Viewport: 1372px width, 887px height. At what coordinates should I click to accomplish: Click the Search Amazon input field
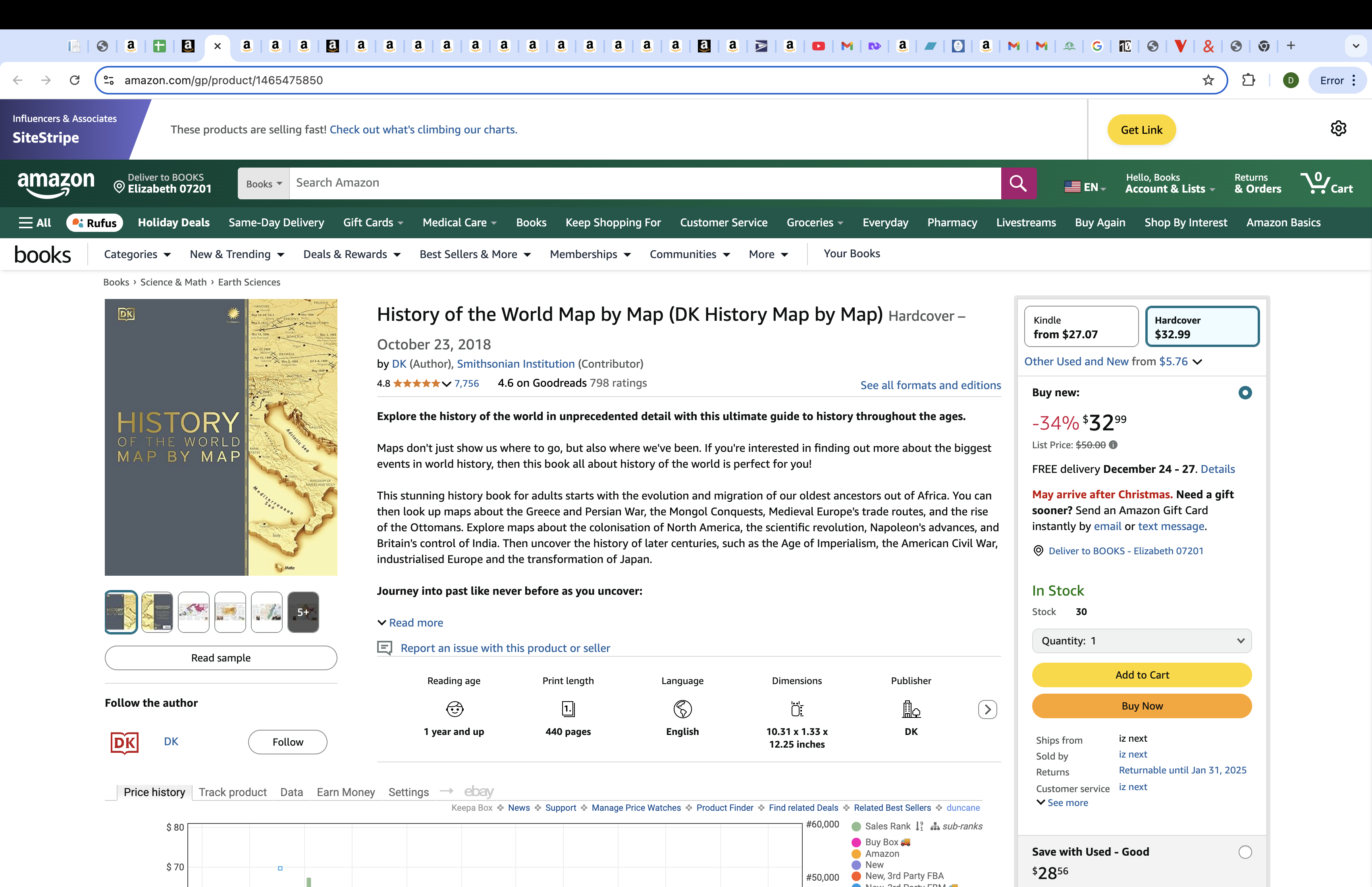click(x=645, y=183)
